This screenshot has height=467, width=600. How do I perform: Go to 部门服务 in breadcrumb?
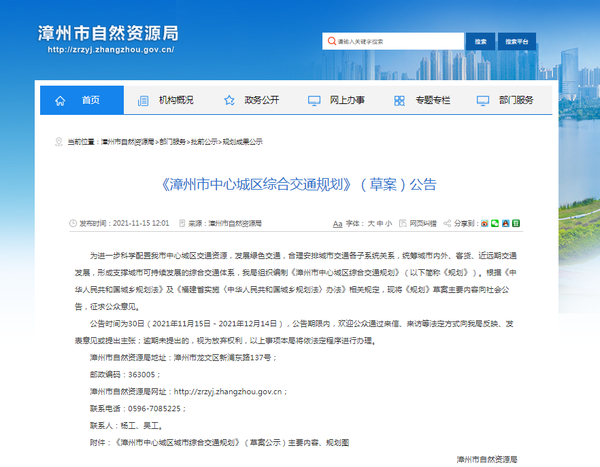172,142
